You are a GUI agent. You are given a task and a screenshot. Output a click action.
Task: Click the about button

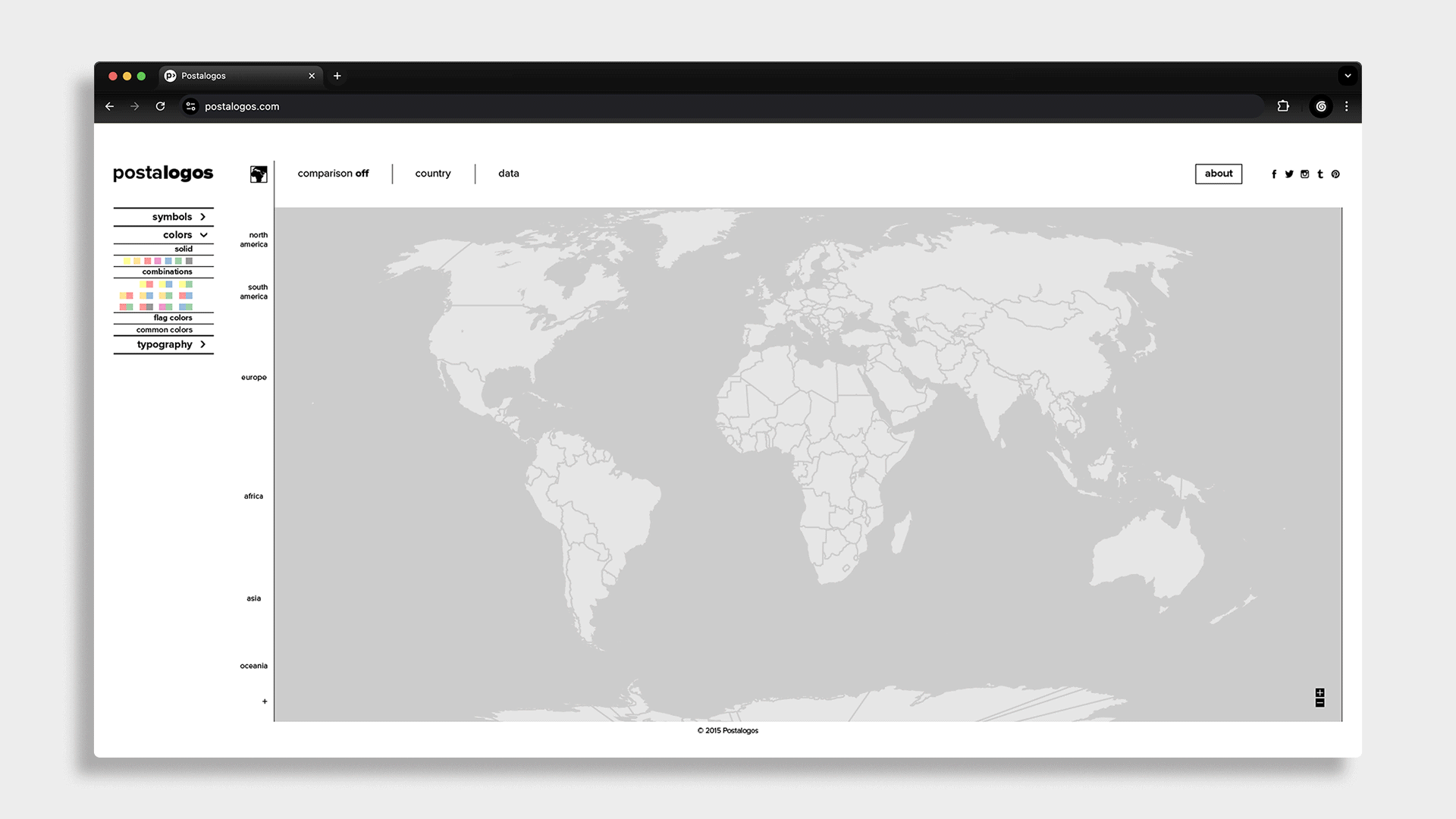click(x=1219, y=174)
